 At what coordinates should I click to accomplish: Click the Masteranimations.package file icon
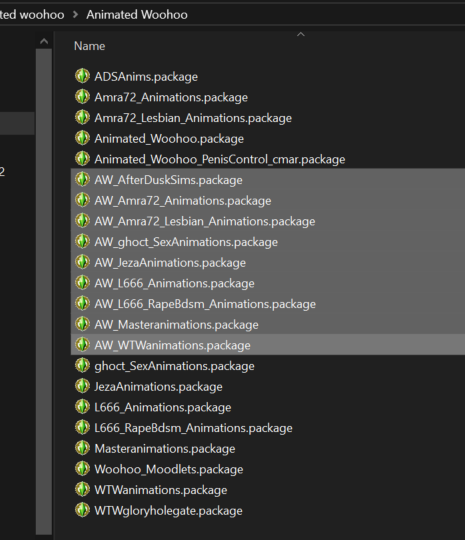[82, 448]
